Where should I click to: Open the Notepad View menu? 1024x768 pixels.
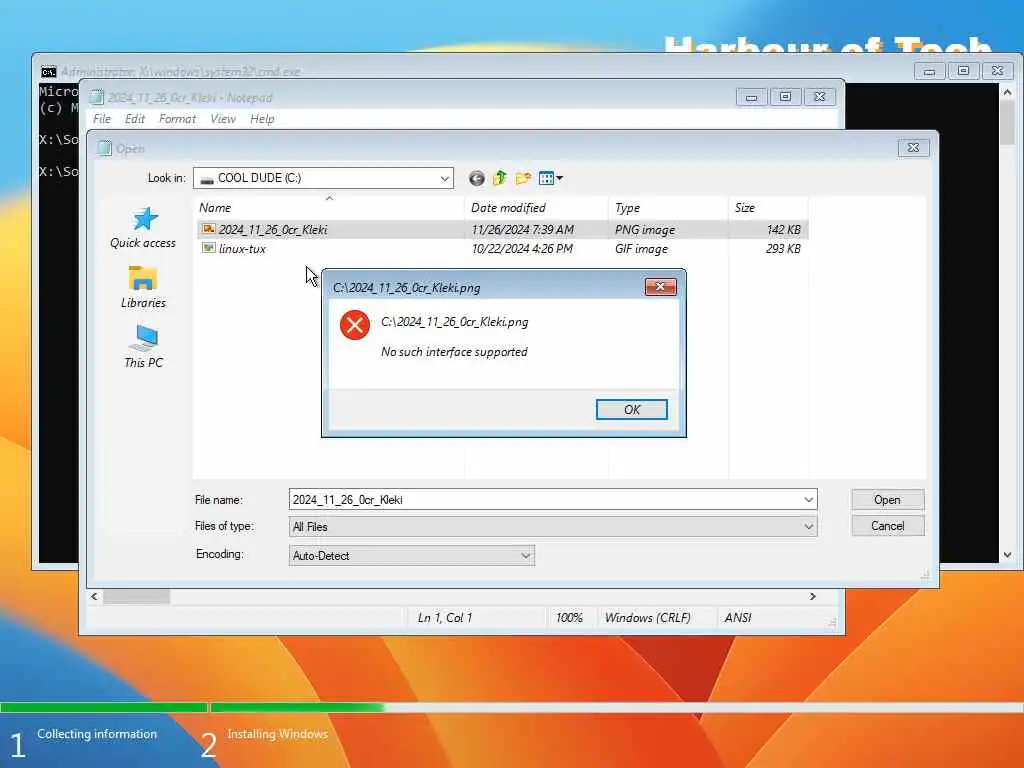tap(223, 119)
